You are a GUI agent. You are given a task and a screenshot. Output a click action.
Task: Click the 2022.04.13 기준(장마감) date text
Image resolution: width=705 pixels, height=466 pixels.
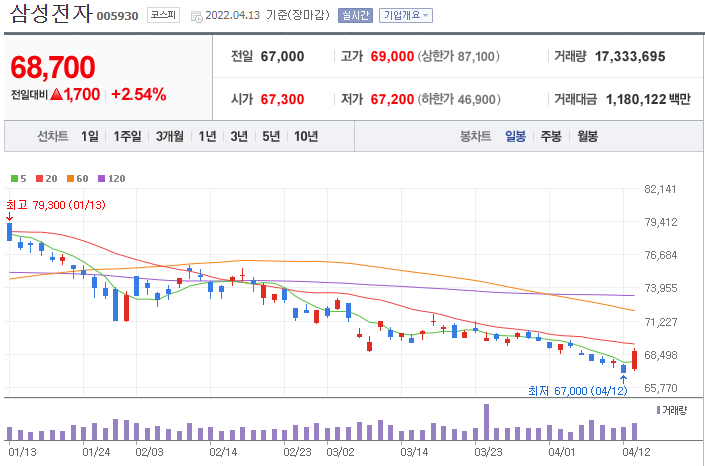pos(267,15)
